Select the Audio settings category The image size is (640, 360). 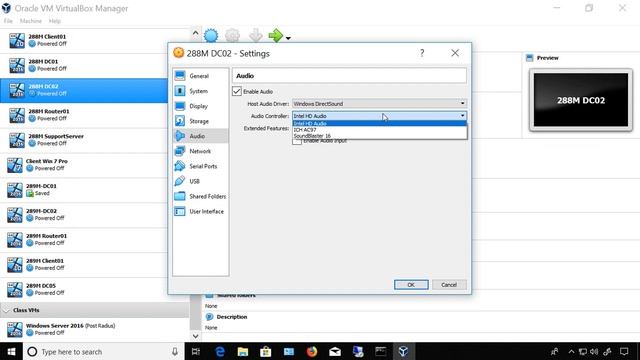(x=200, y=136)
